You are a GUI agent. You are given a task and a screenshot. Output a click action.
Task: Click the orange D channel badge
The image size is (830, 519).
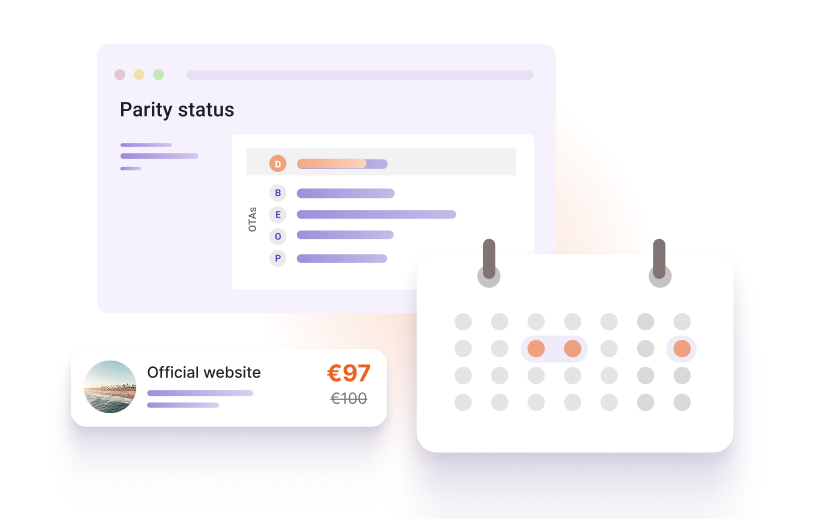click(278, 163)
